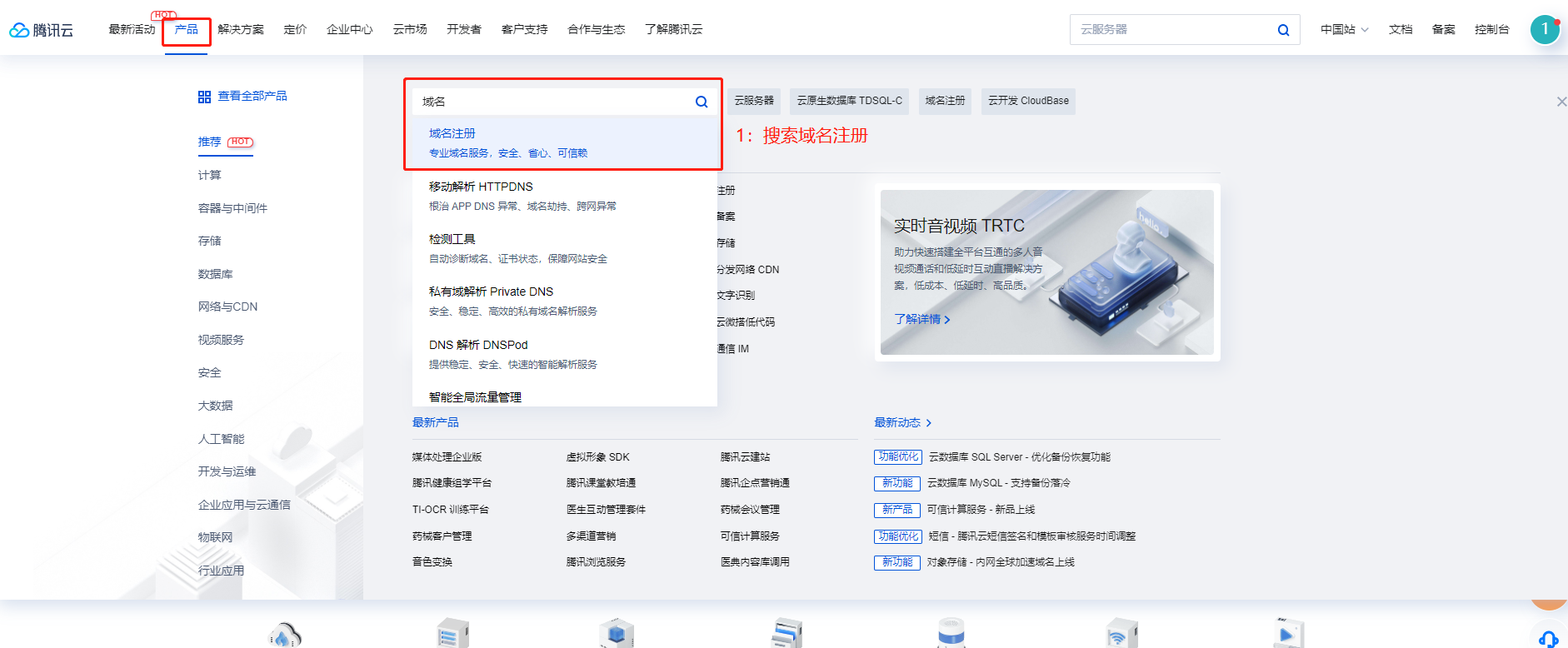Click the Tencent Cloud logo
The width and height of the screenshot is (1568, 648).
point(41,30)
